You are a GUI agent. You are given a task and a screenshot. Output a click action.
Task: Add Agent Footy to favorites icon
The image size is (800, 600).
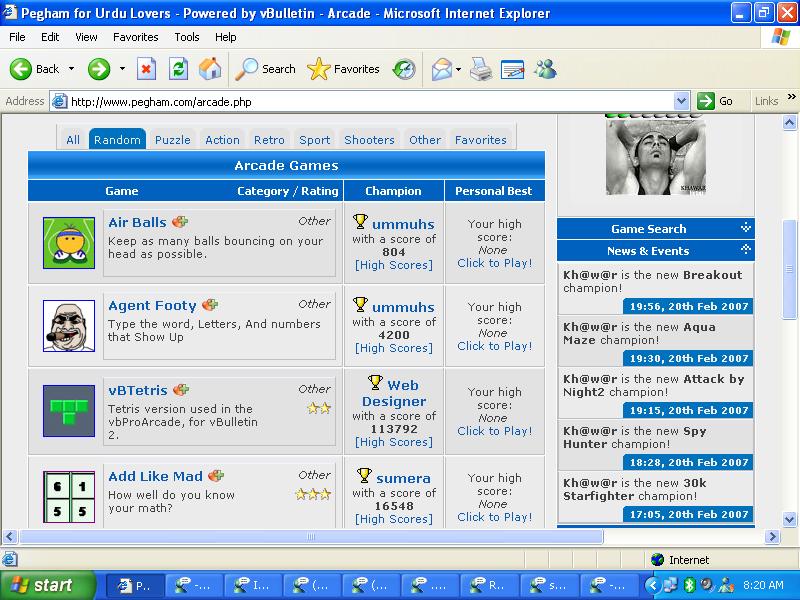(210, 305)
